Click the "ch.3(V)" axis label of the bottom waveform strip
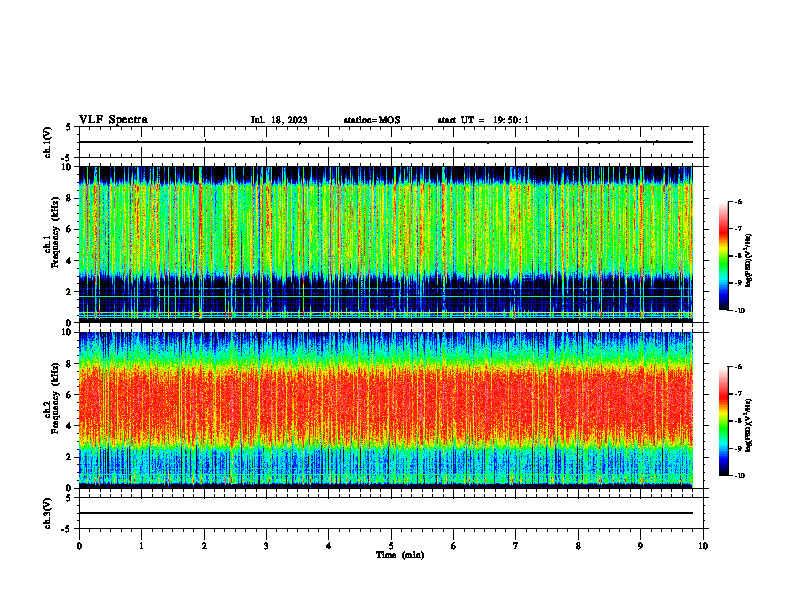The image size is (792, 612). [x=48, y=514]
